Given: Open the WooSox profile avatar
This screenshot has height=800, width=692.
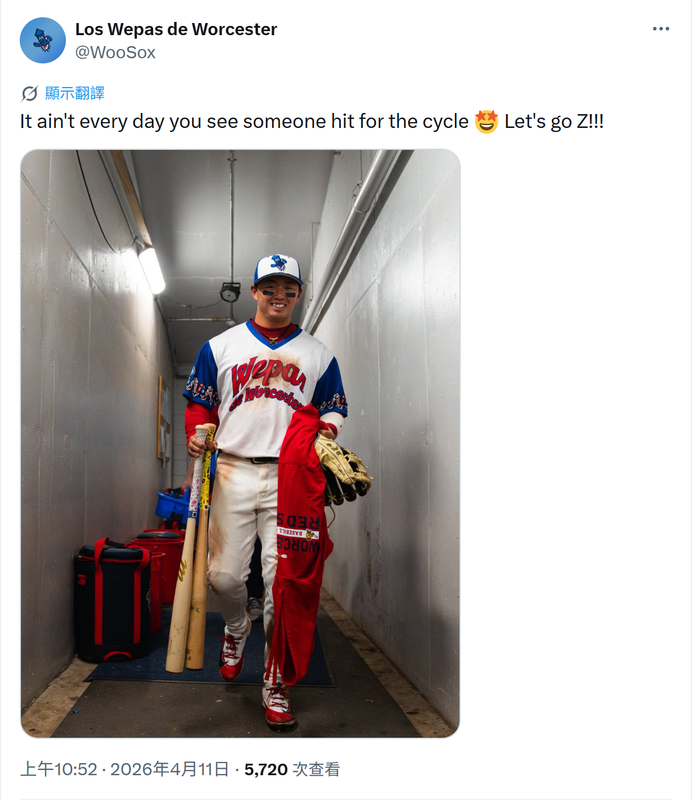Looking at the screenshot, I should coord(42,40).
